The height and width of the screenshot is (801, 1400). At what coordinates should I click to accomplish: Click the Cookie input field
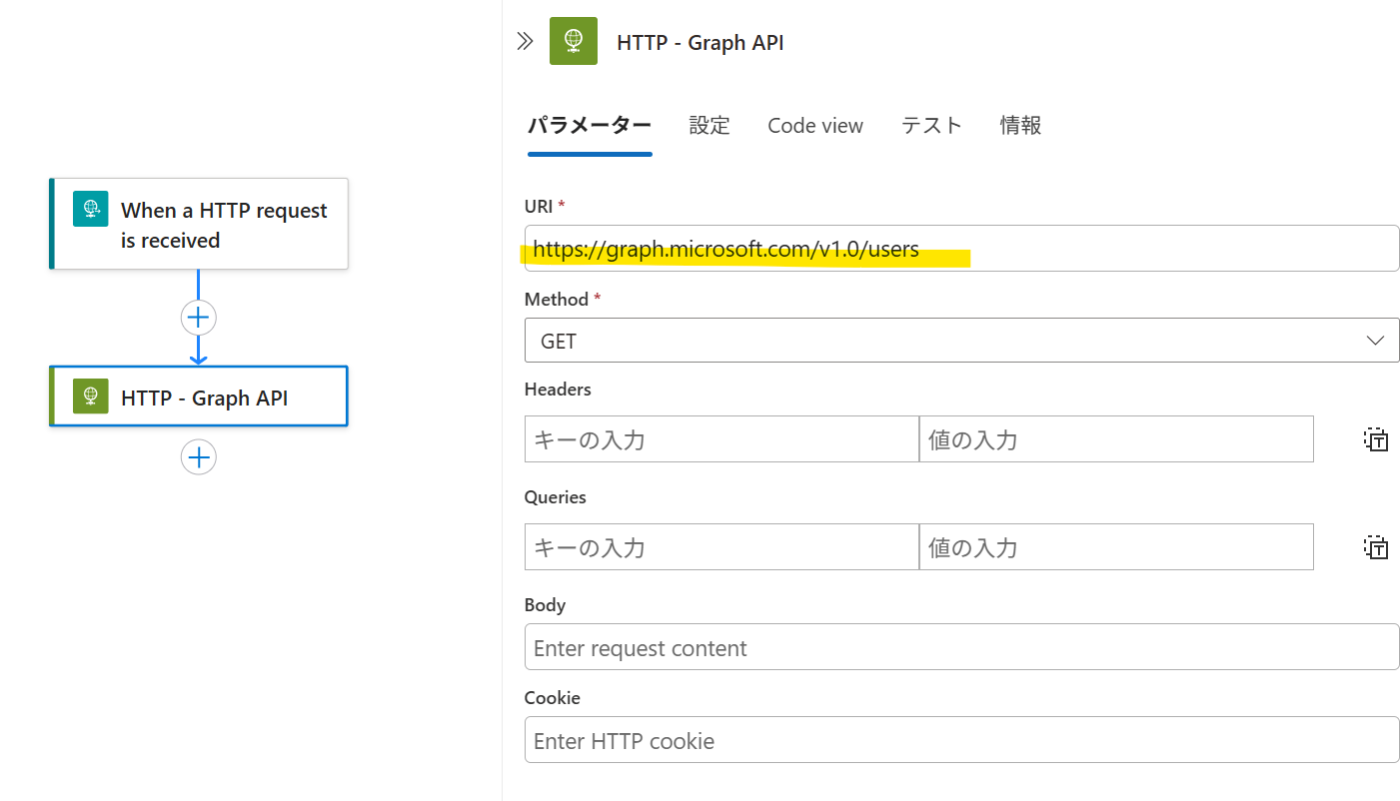tap(961, 740)
